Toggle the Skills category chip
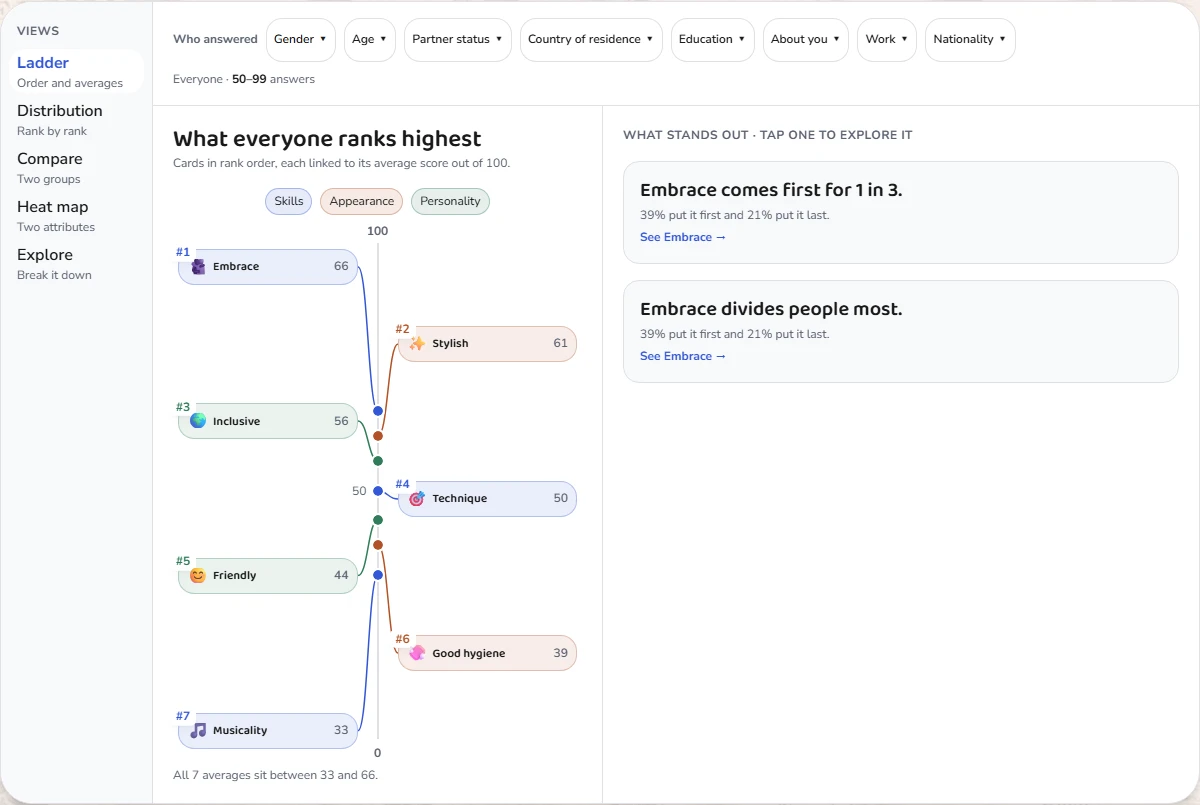 point(289,201)
